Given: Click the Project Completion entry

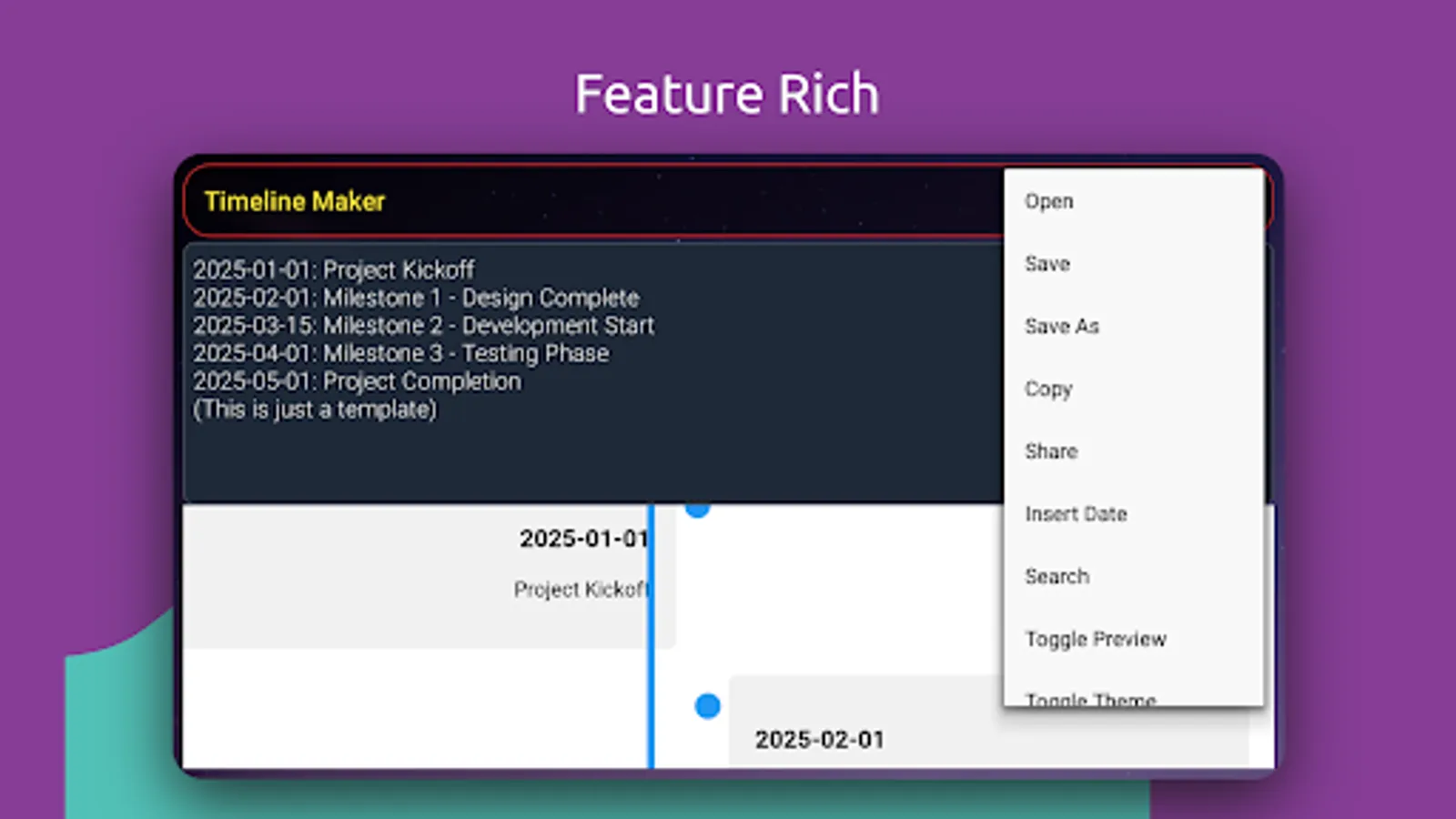Looking at the screenshot, I should pos(355,381).
